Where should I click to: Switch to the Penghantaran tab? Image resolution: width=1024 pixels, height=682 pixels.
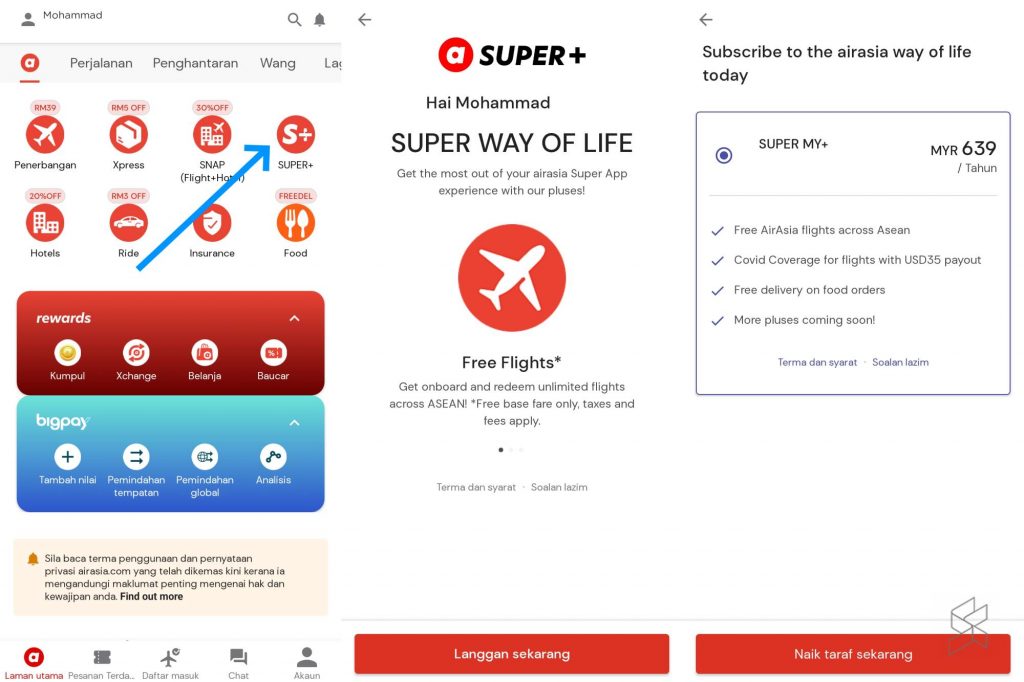coord(195,63)
